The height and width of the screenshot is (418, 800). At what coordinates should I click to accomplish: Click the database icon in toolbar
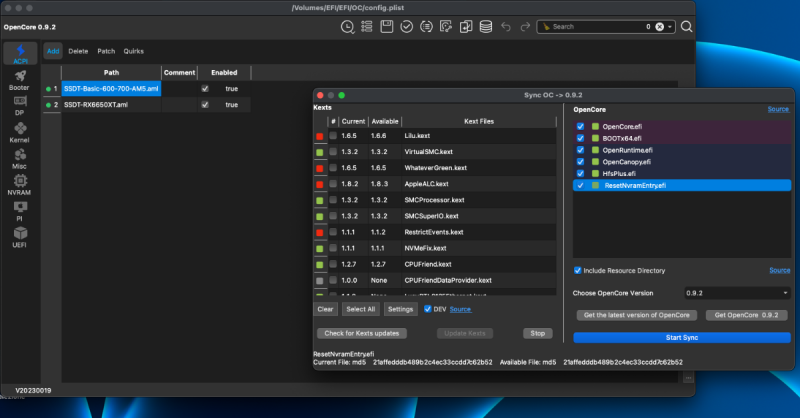(485, 27)
